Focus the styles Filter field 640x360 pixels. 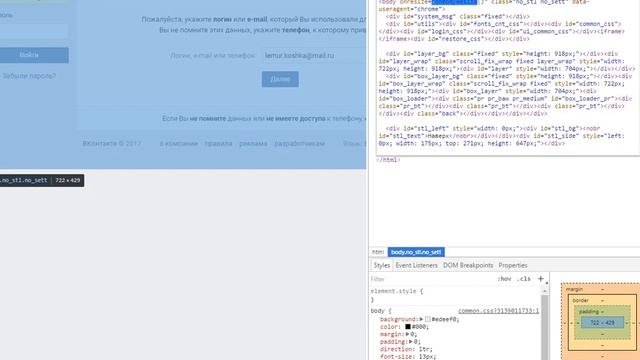(x=432, y=279)
